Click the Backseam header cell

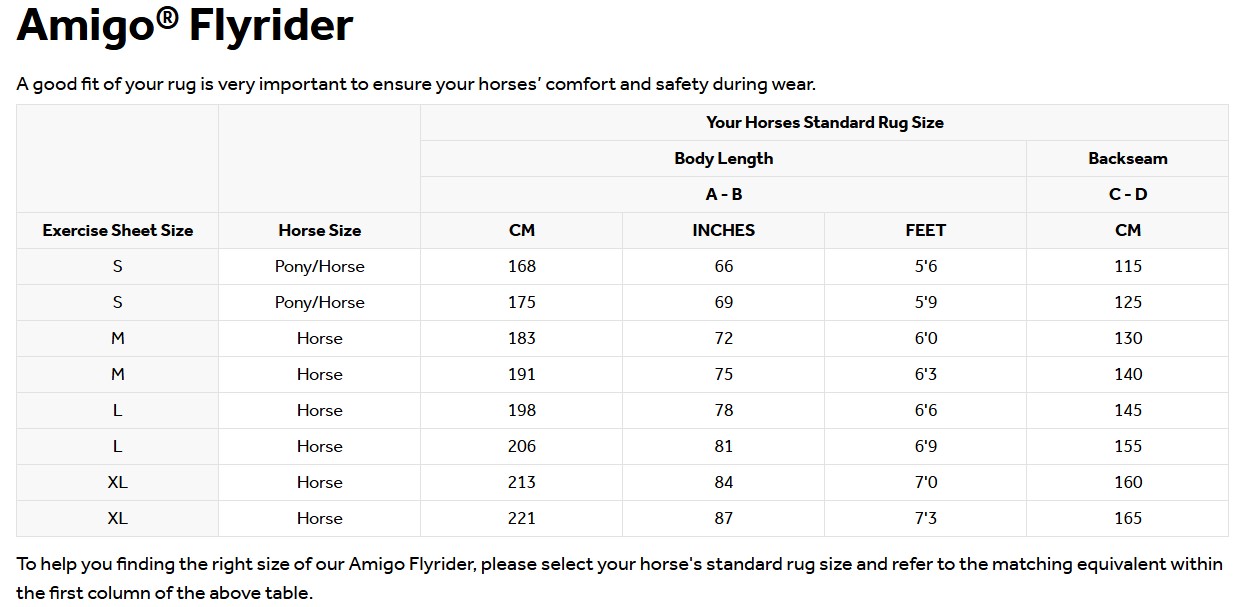[1128, 158]
